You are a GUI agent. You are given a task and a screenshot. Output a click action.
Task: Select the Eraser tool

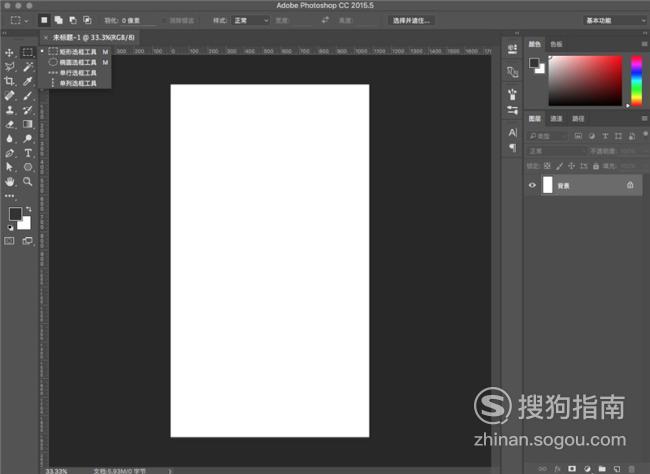pos(9,124)
